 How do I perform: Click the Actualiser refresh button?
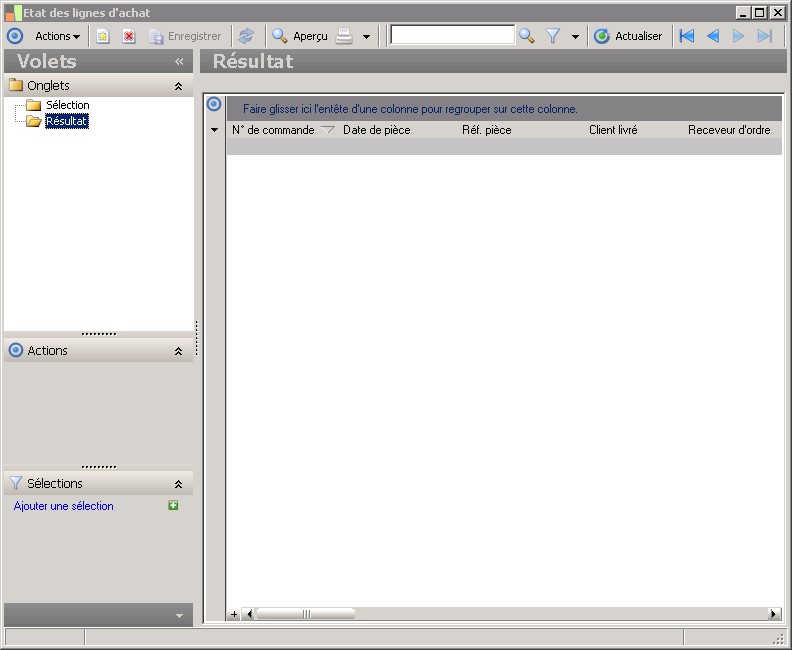point(628,36)
